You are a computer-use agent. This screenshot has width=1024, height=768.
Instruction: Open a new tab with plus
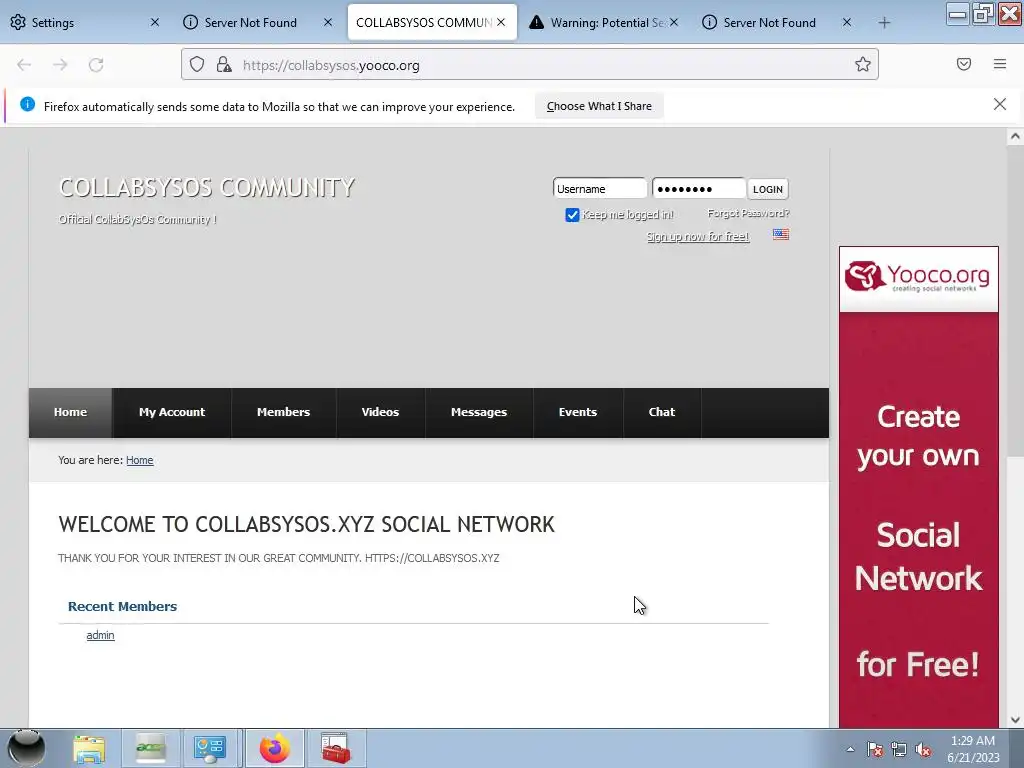[884, 23]
